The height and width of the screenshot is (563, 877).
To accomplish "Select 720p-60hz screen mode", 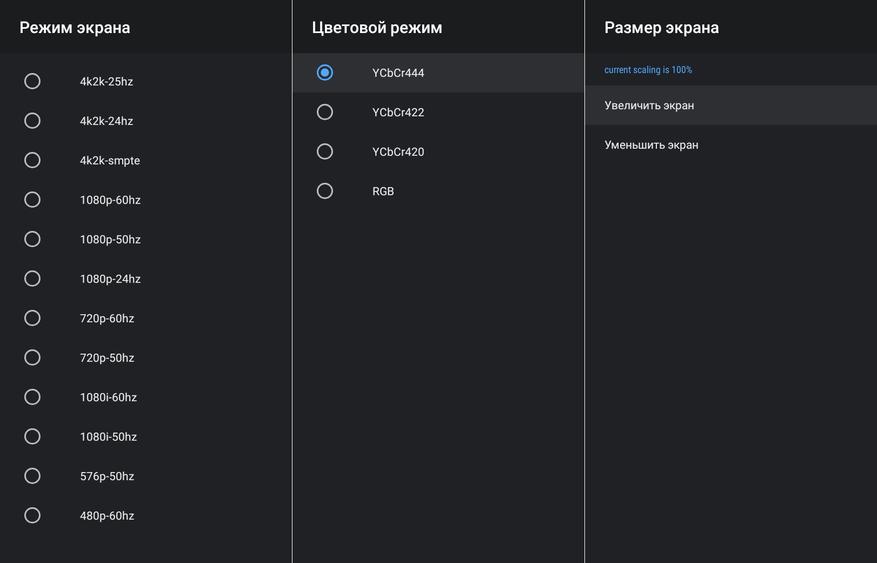I will click(x=33, y=318).
